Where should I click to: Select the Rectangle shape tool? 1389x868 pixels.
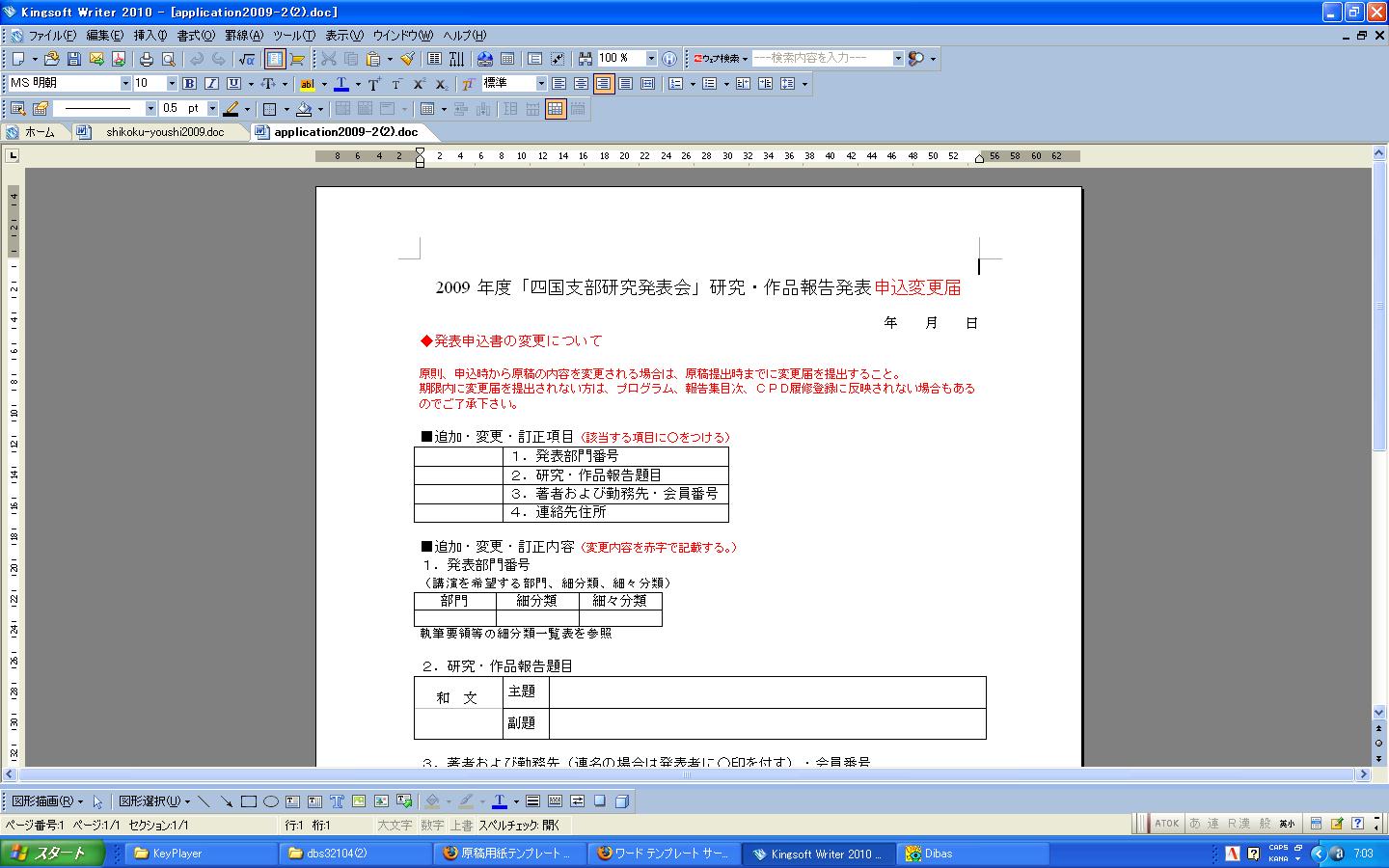pyautogui.click(x=248, y=801)
